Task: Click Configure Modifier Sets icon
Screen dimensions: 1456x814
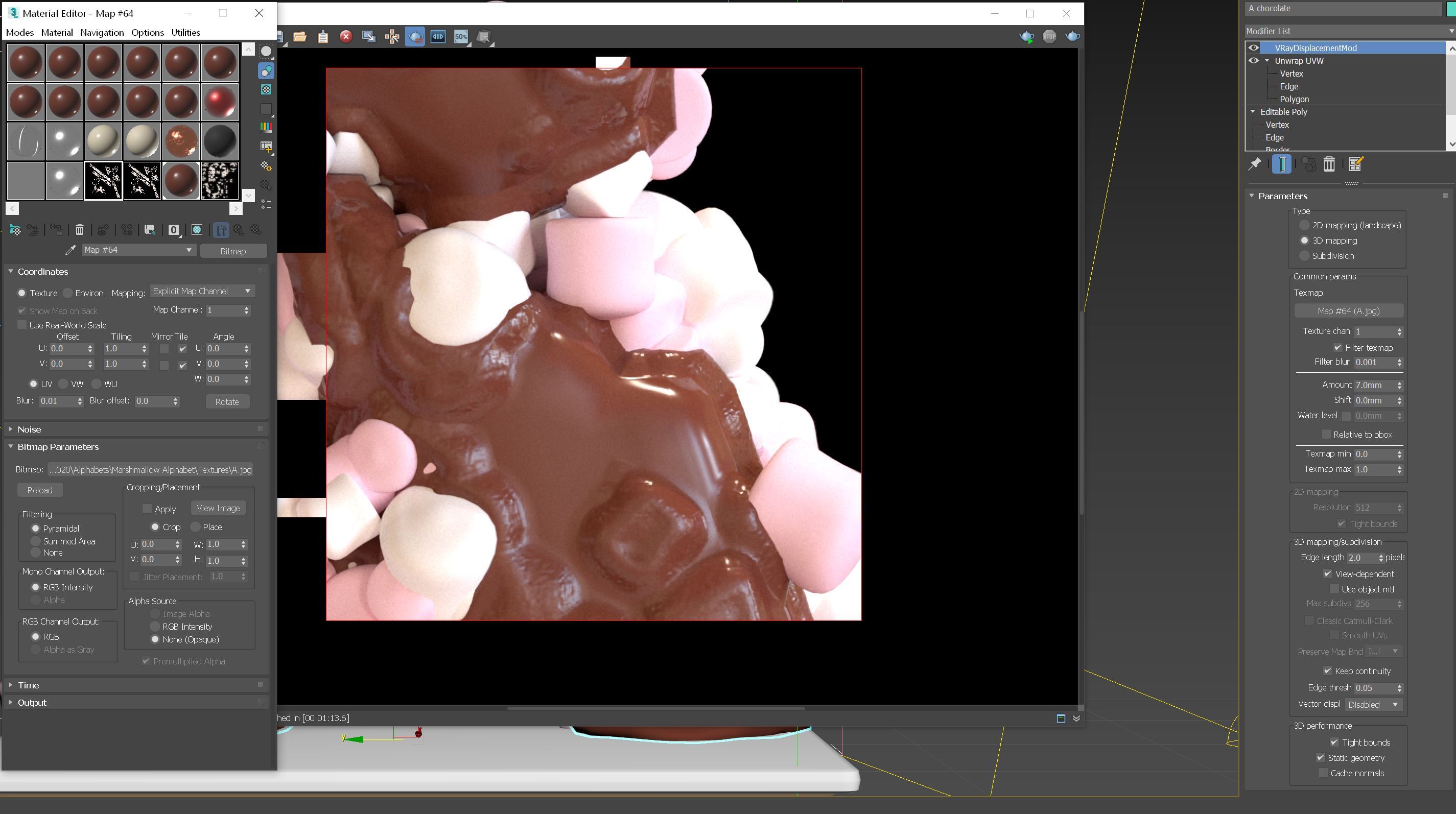Action: 1356,164
